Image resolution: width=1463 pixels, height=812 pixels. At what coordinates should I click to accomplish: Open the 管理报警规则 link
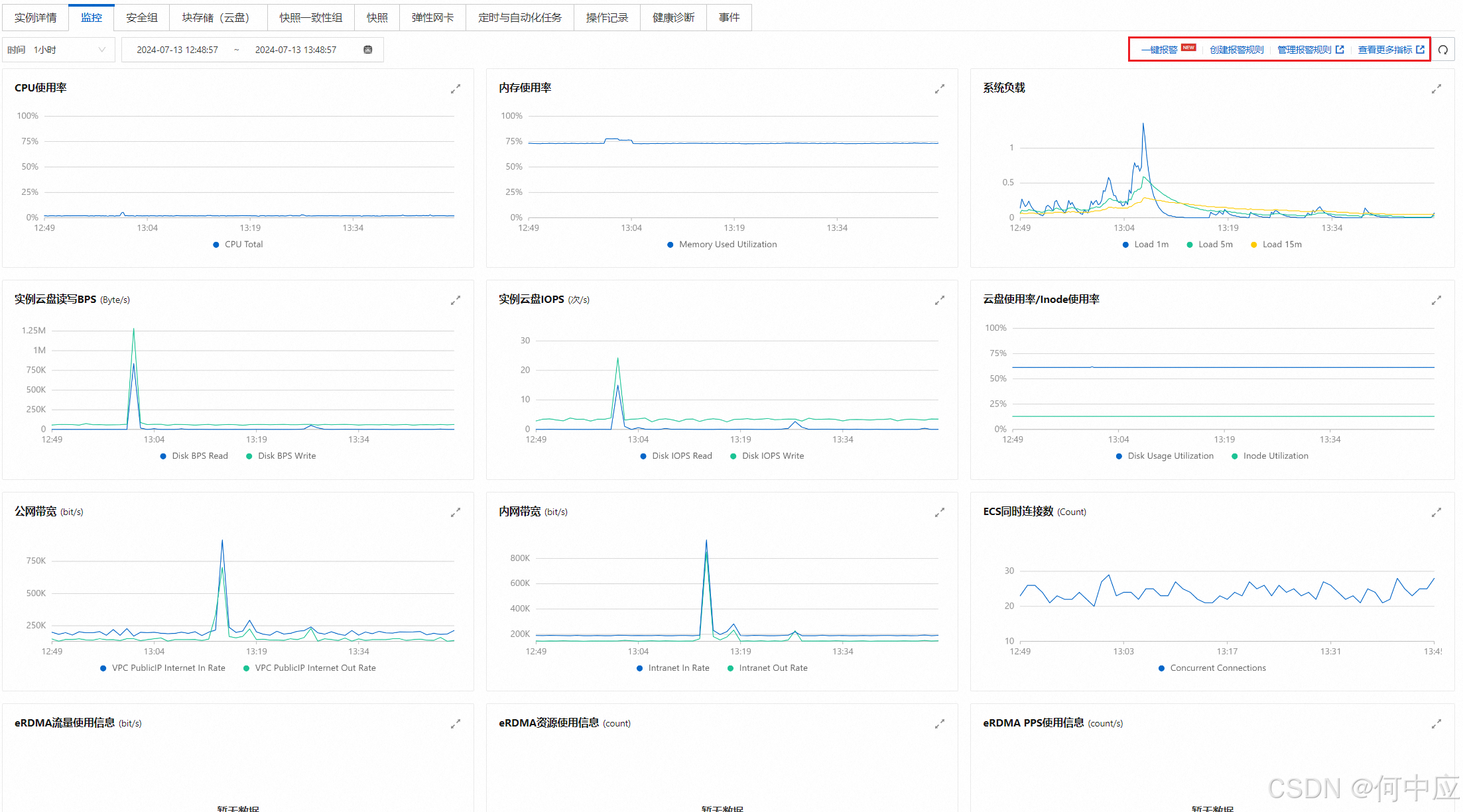pos(1304,50)
